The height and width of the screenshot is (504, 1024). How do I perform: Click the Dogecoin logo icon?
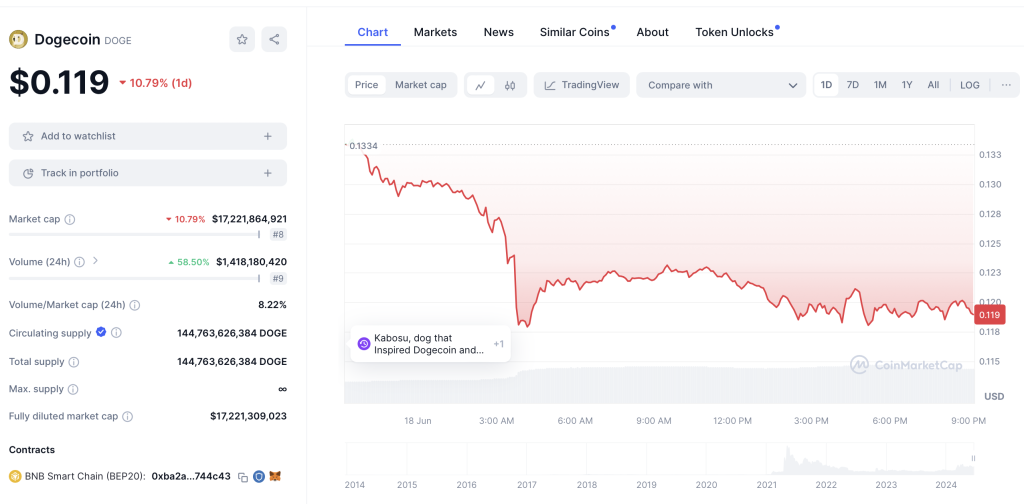(18, 40)
